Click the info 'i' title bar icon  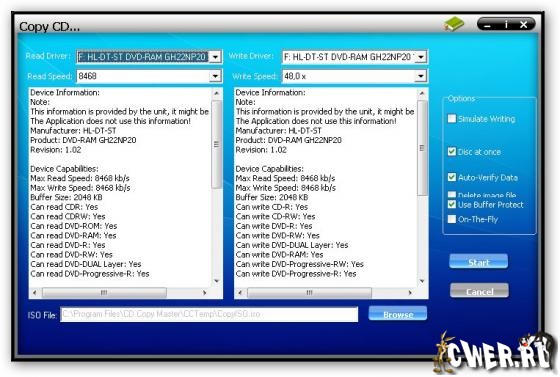pyautogui.click(x=506, y=24)
